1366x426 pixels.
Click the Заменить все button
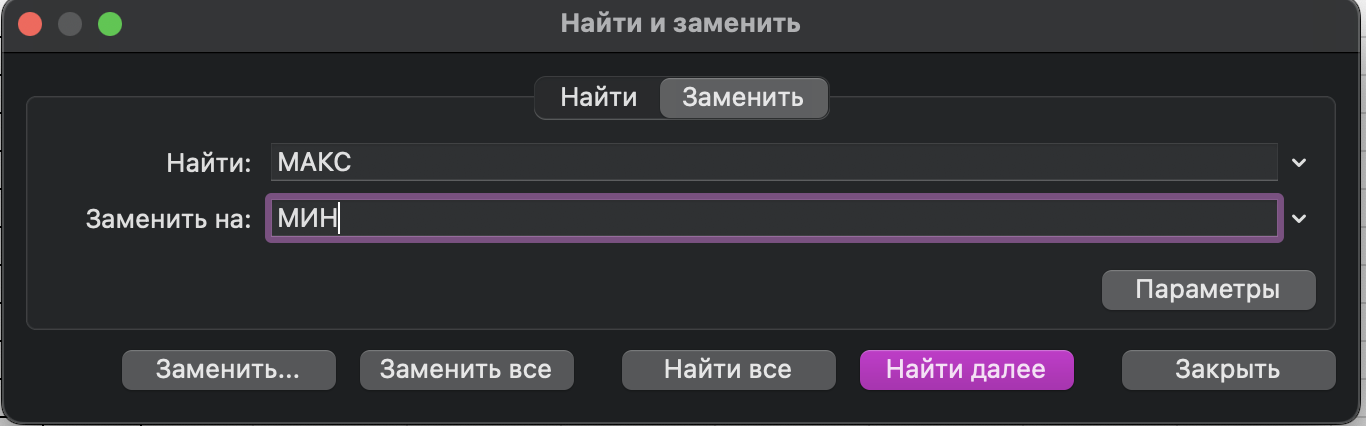[x=465, y=369]
